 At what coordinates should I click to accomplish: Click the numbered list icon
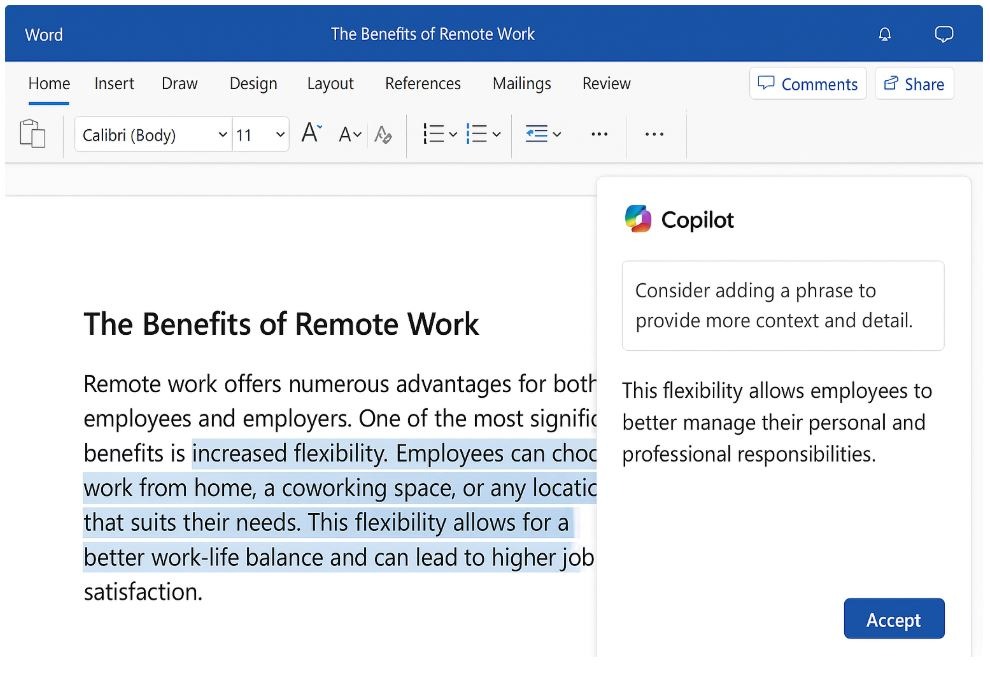[476, 134]
